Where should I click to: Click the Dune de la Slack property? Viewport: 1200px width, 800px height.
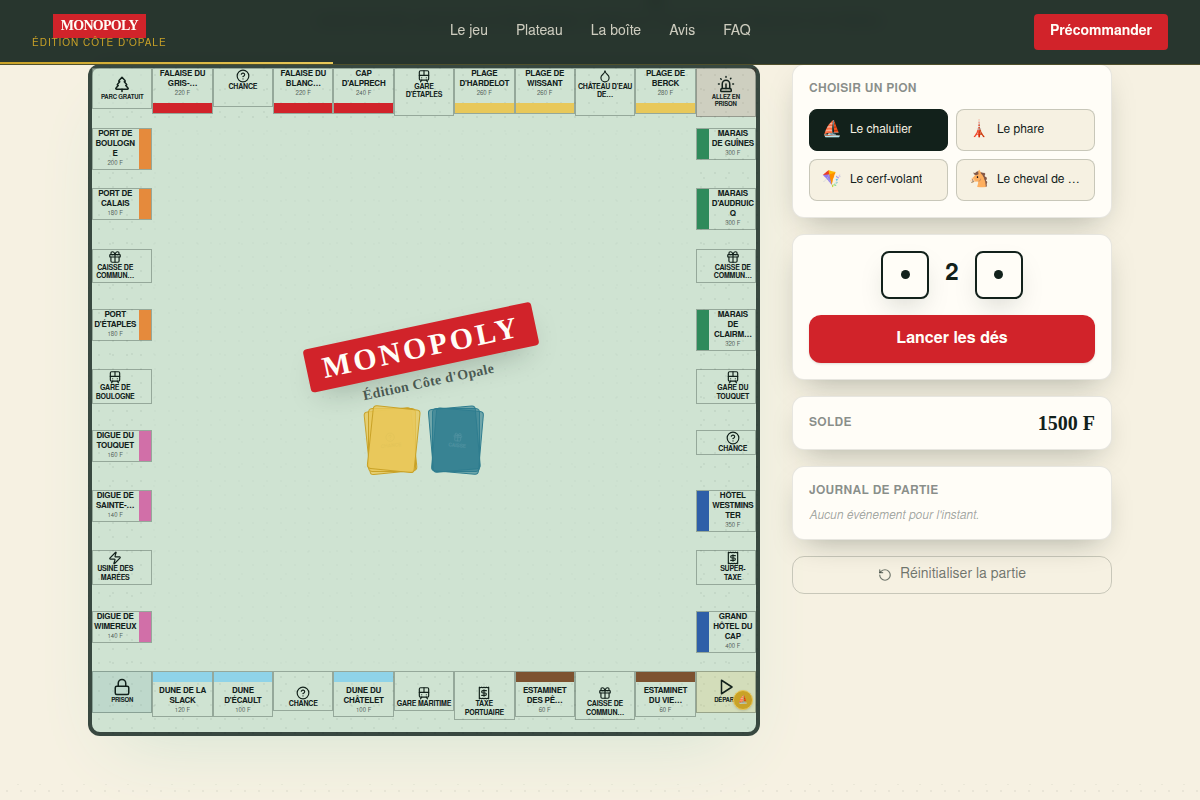click(182, 693)
